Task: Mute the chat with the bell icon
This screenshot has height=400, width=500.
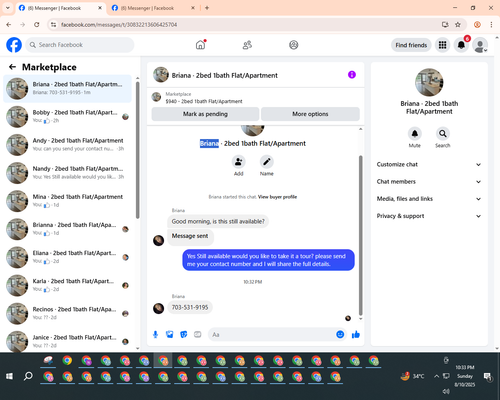Action: 415,134
